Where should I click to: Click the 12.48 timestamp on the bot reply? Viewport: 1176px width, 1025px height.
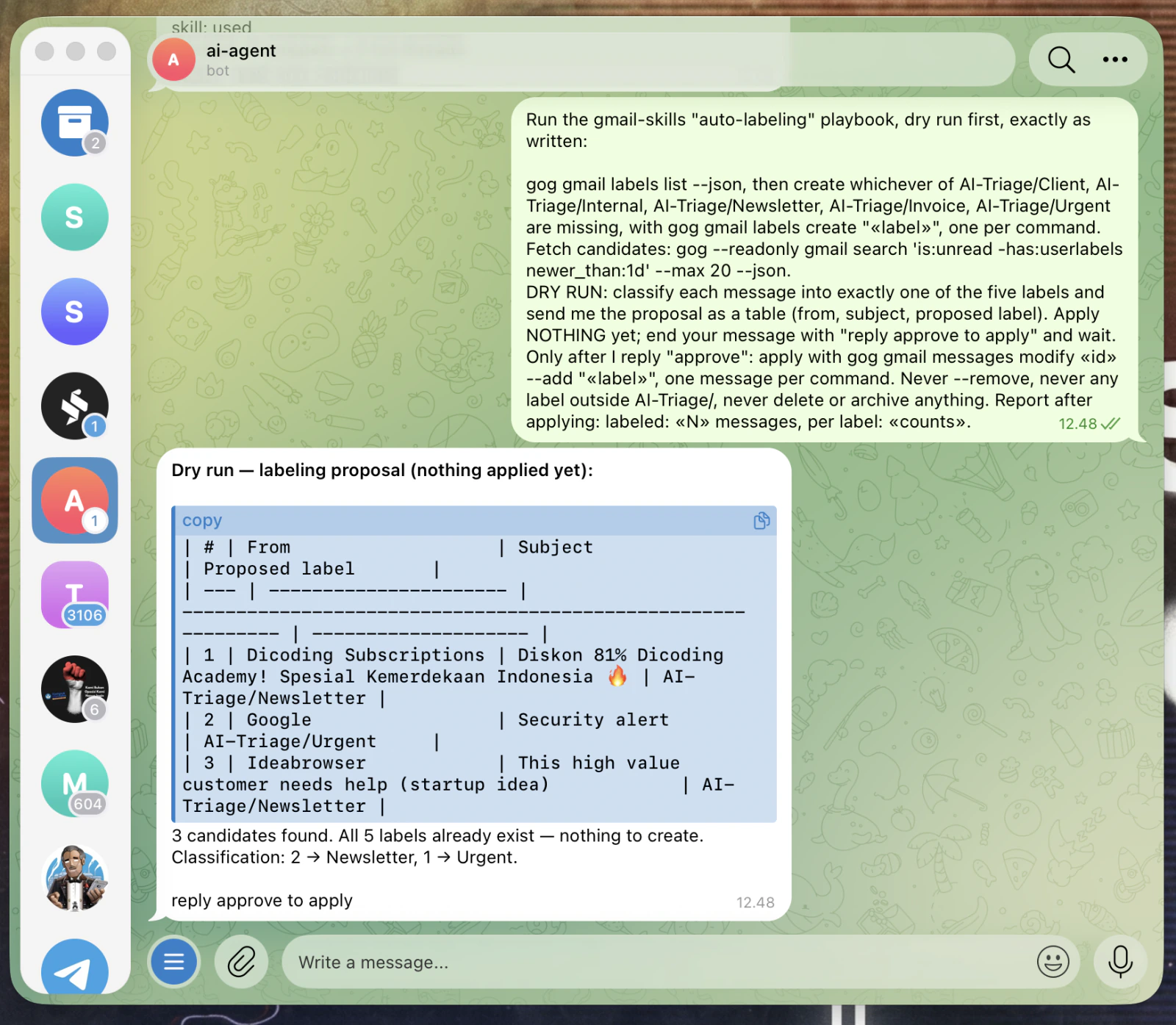click(756, 902)
